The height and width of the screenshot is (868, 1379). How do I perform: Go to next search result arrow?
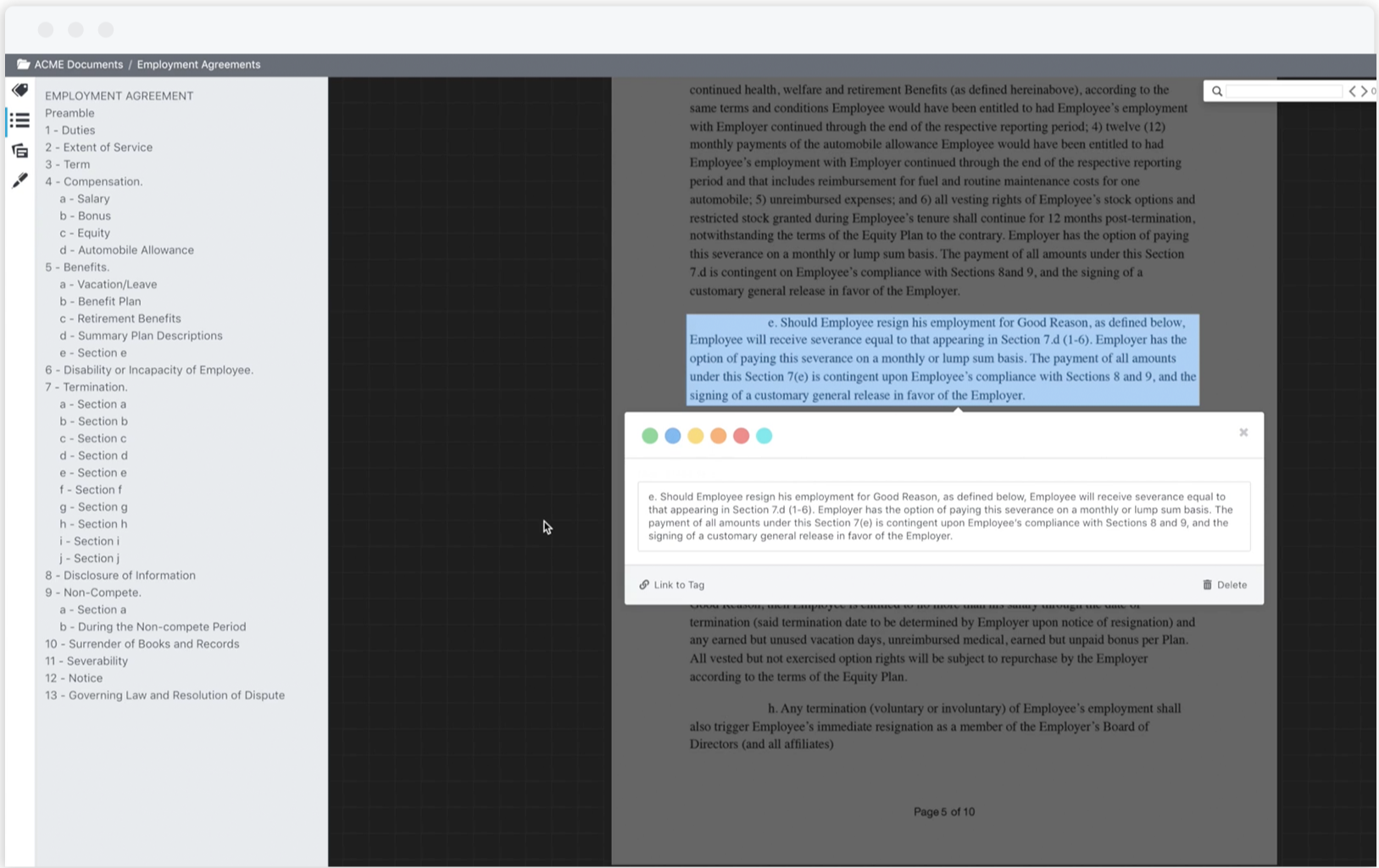pos(1364,92)
